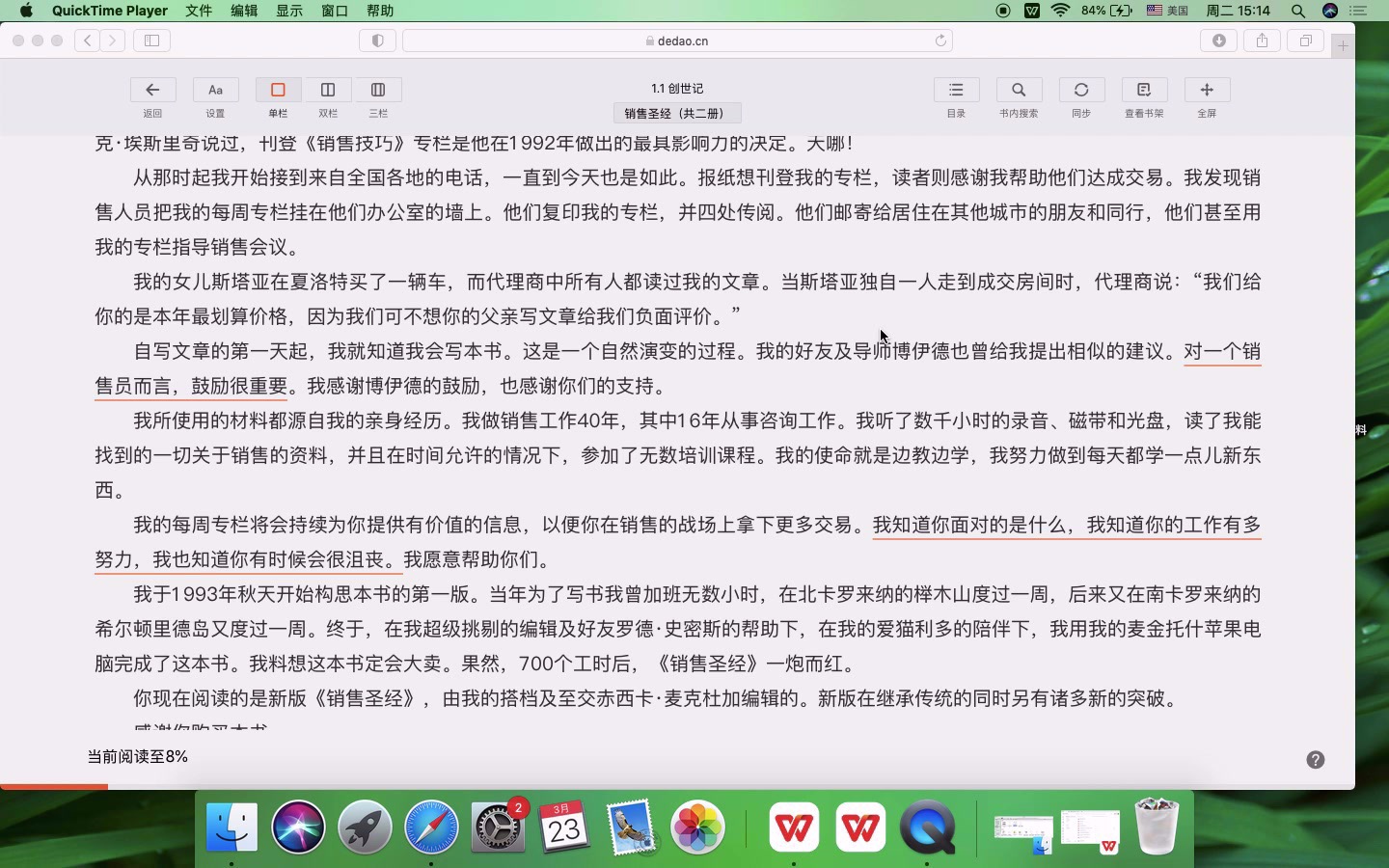Open Launchpad rocket in Dock
Screen dimensions: 1389x868
tap(365, 827)
